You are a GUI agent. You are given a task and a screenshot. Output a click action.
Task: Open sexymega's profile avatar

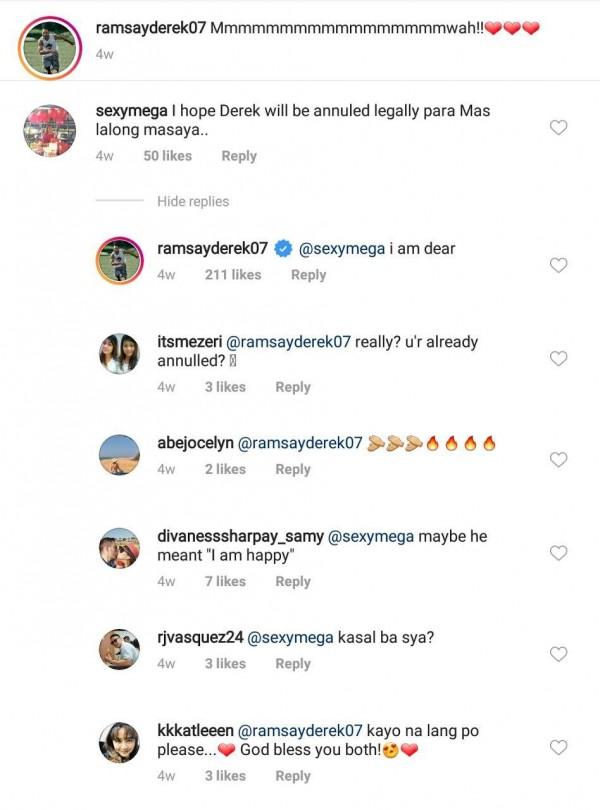point(49,130)
